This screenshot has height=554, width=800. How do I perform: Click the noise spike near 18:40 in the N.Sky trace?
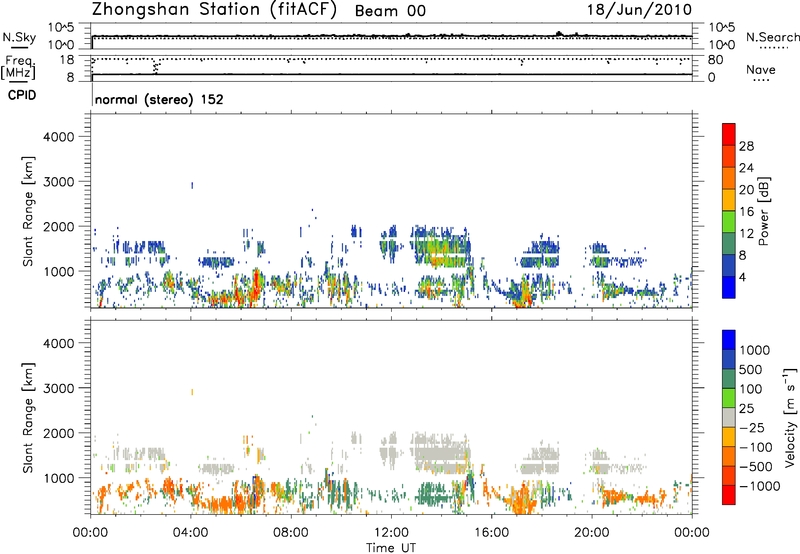coord(559,34)
